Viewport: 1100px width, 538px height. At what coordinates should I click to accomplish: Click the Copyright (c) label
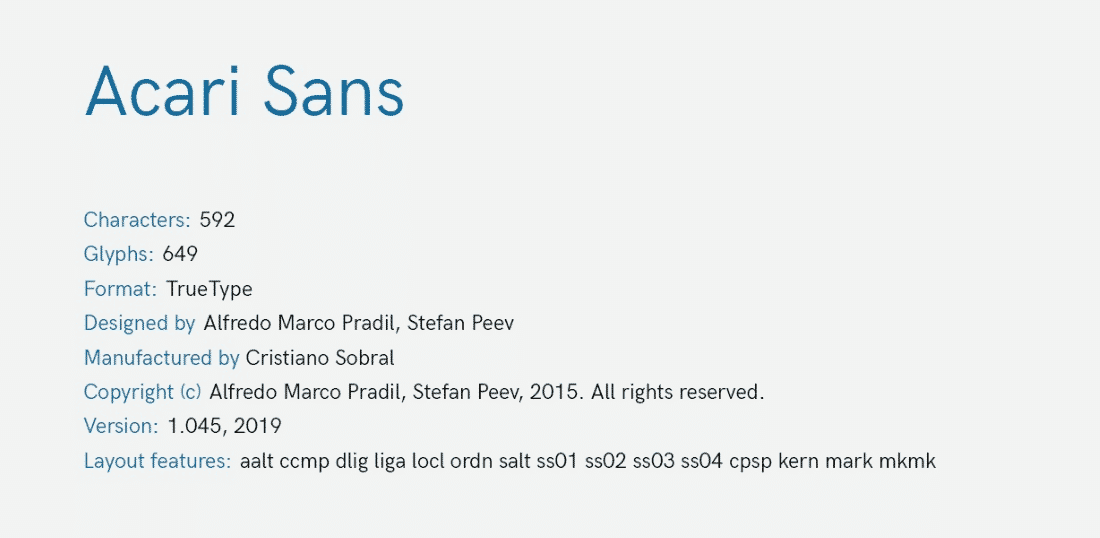(x=143, y=392)
